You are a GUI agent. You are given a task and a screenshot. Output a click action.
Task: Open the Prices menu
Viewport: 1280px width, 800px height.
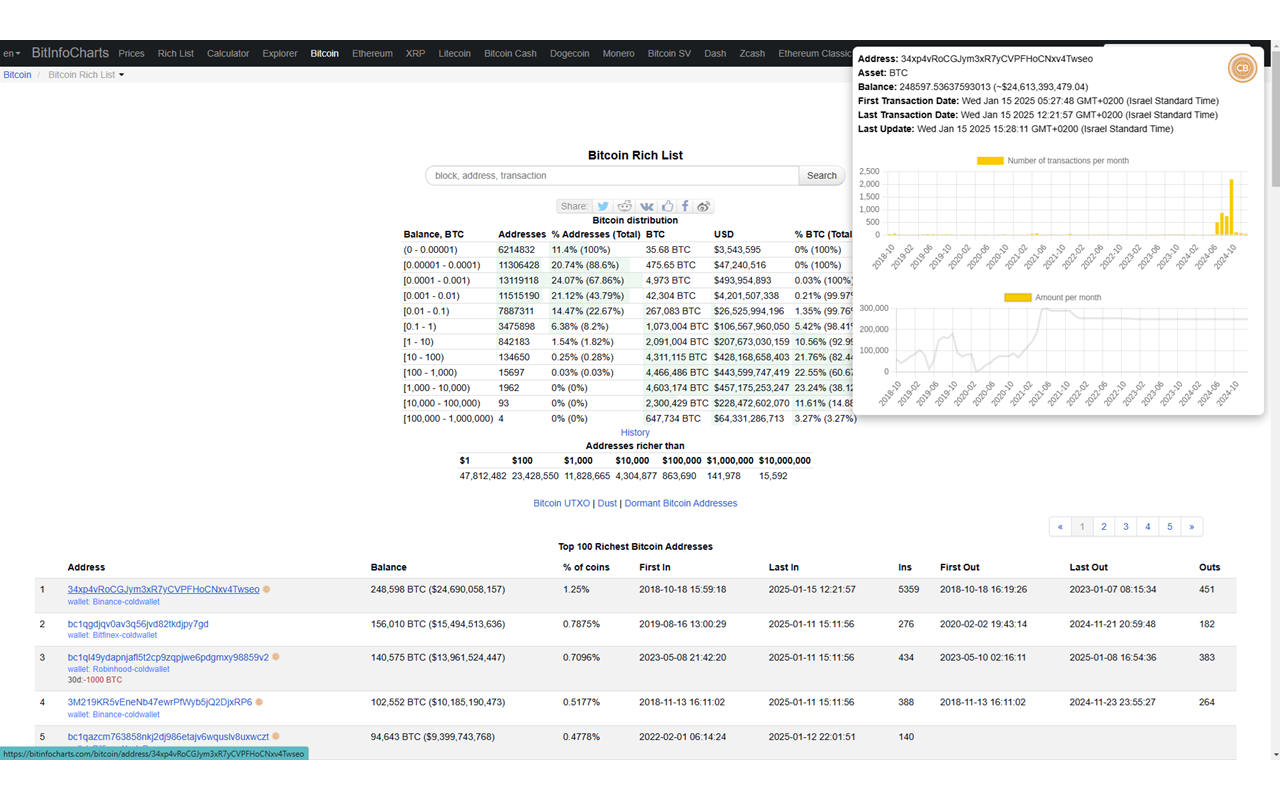pyautogui.click(x=131, y=54)
